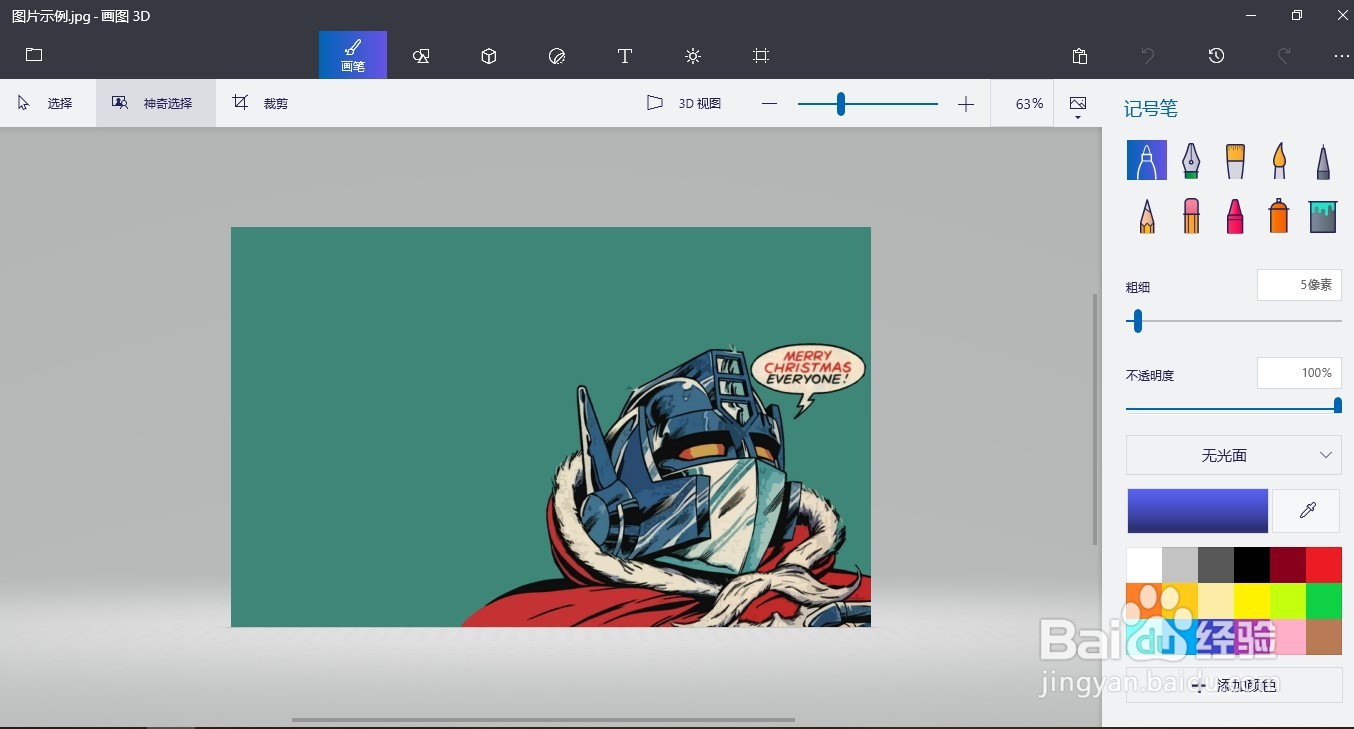The width and height of the screenshot is (1354, 729).
Task: Select the Pencil tool
Action: point(1147,215)
